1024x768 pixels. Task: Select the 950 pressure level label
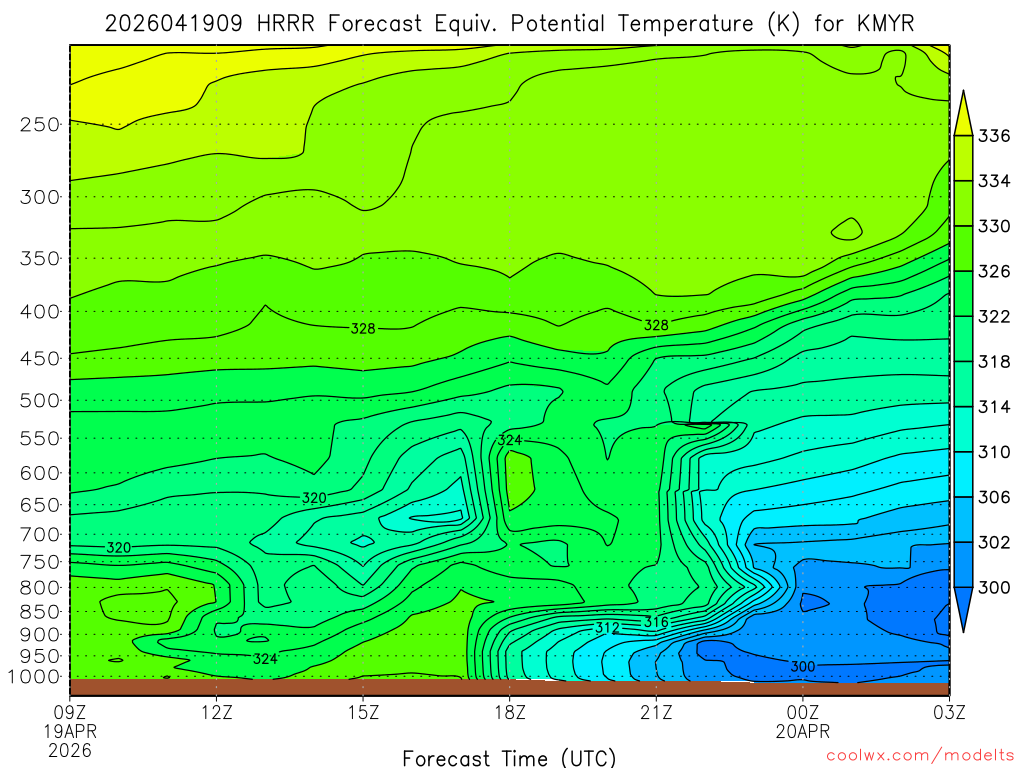[40, 656]
